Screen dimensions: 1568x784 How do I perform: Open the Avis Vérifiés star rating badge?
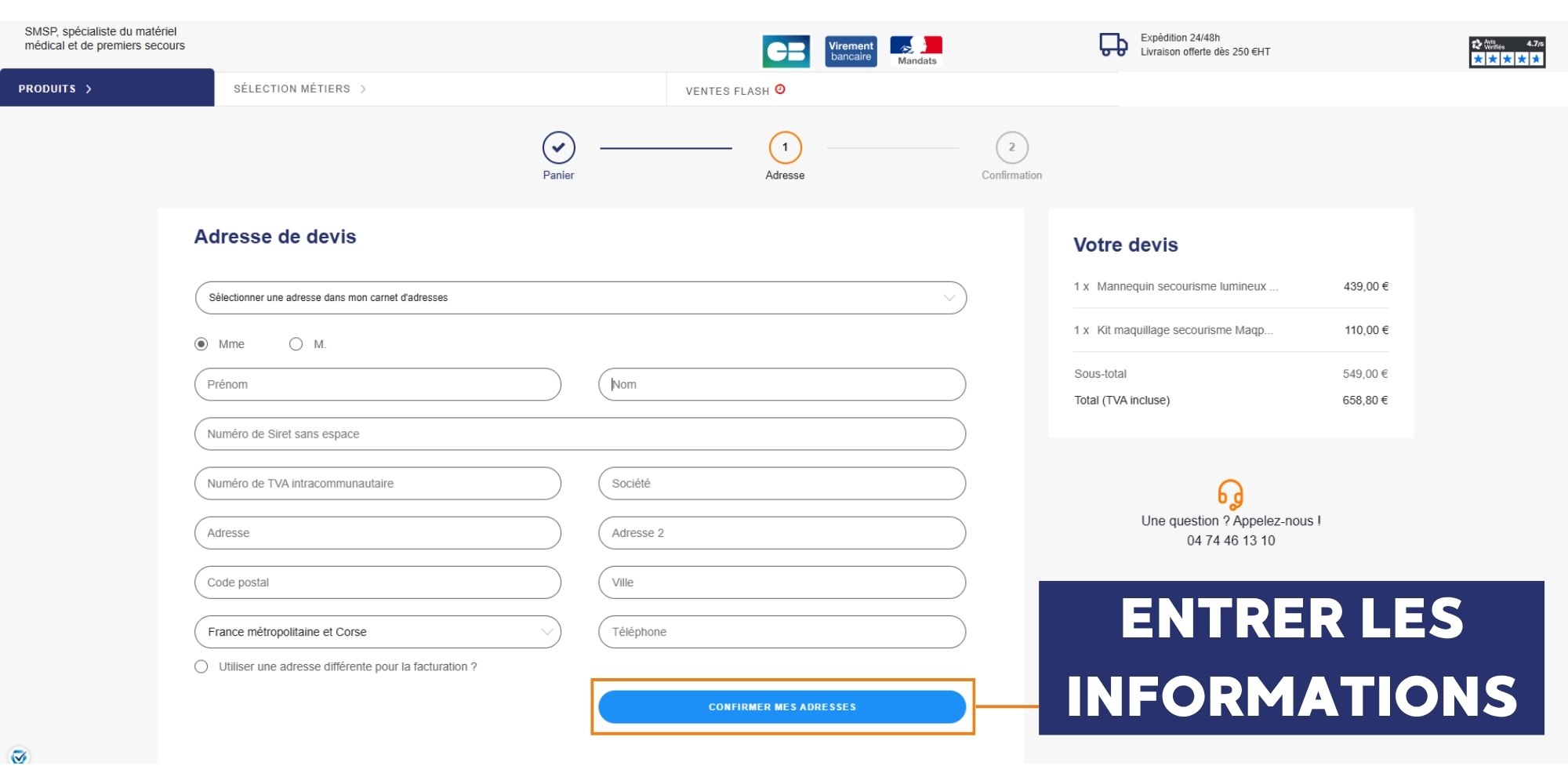tap(1506, 53)
